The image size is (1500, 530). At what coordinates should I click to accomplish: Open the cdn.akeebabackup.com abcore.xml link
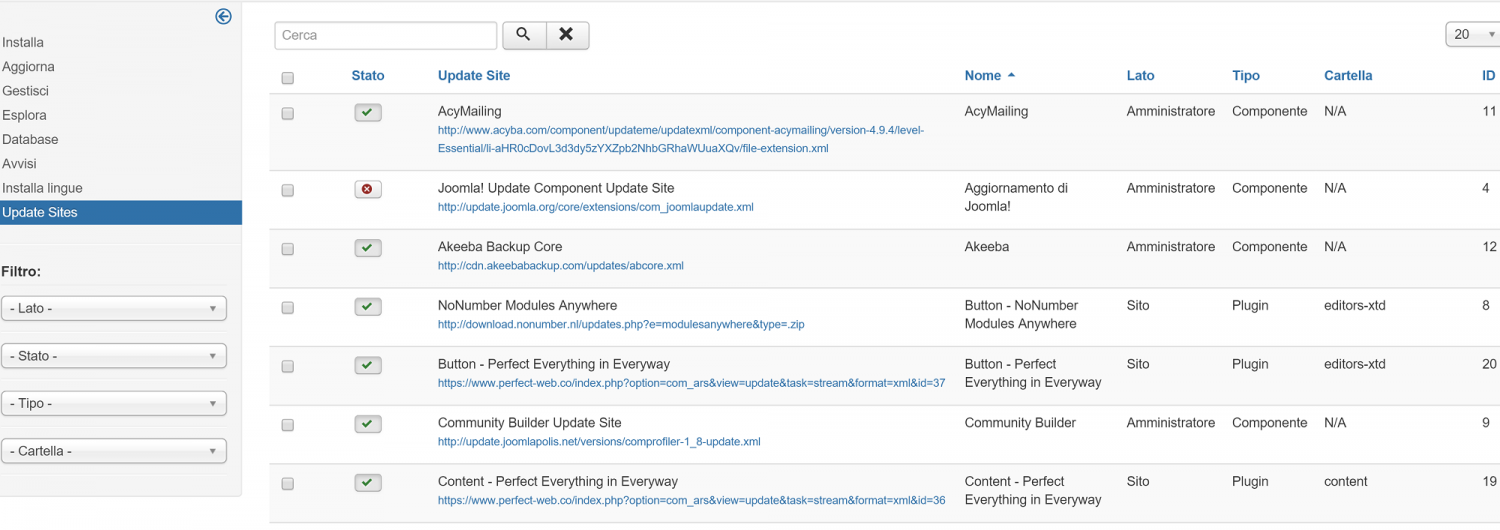[x=561, y=266]
